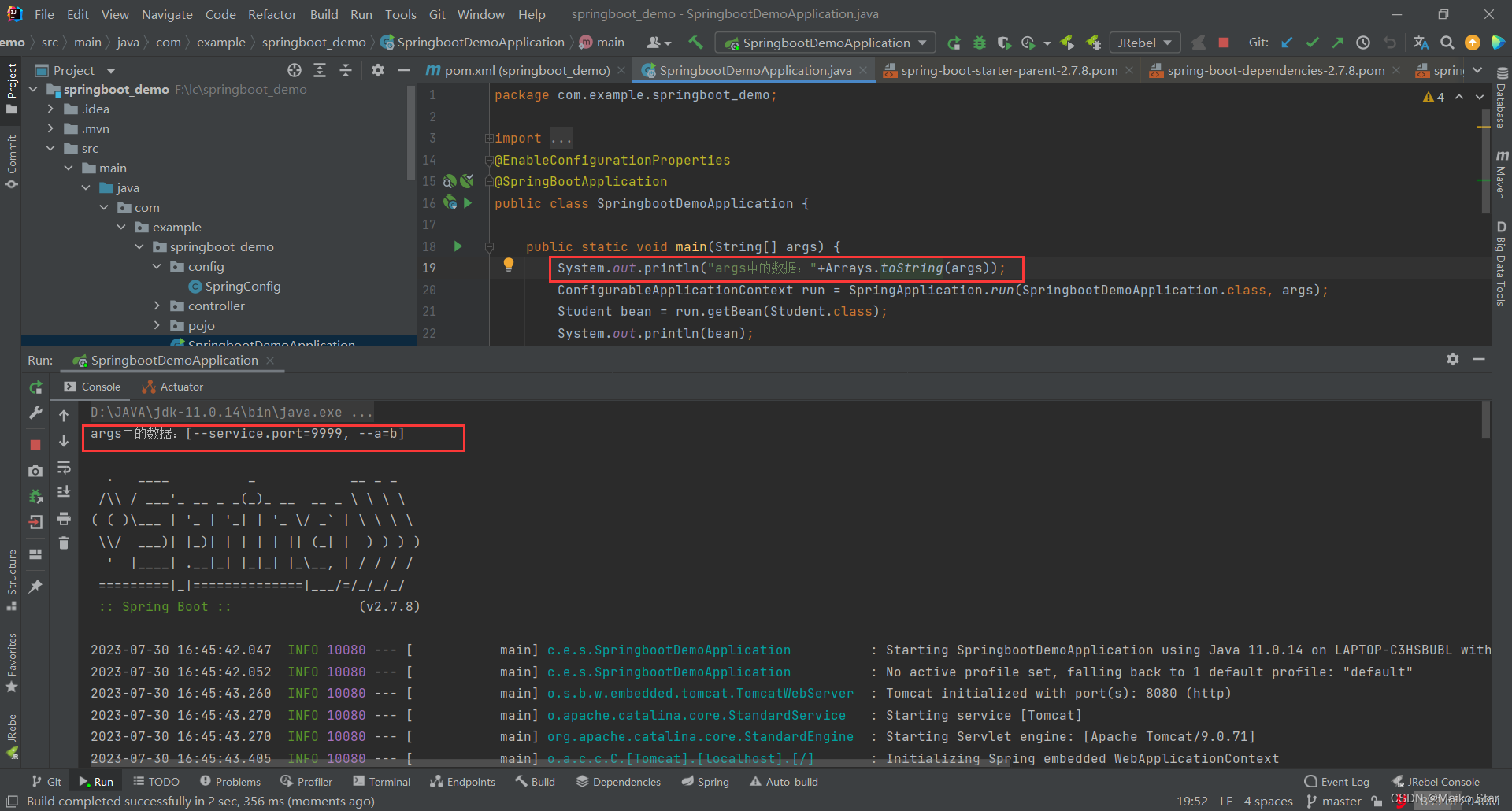Open the Translate plugin icon

[1421, 43]
